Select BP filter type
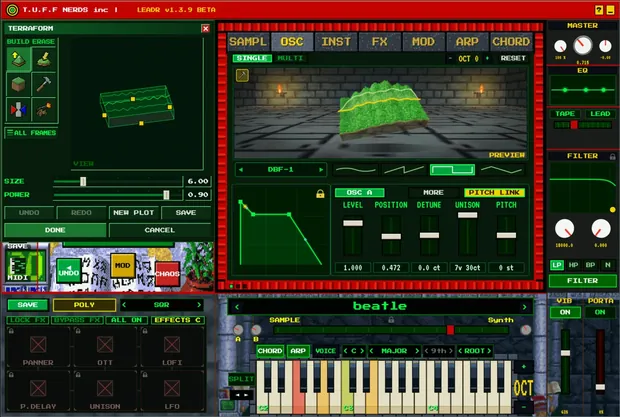The width and height of the screenshot is (620, 417). coord(590,265)
